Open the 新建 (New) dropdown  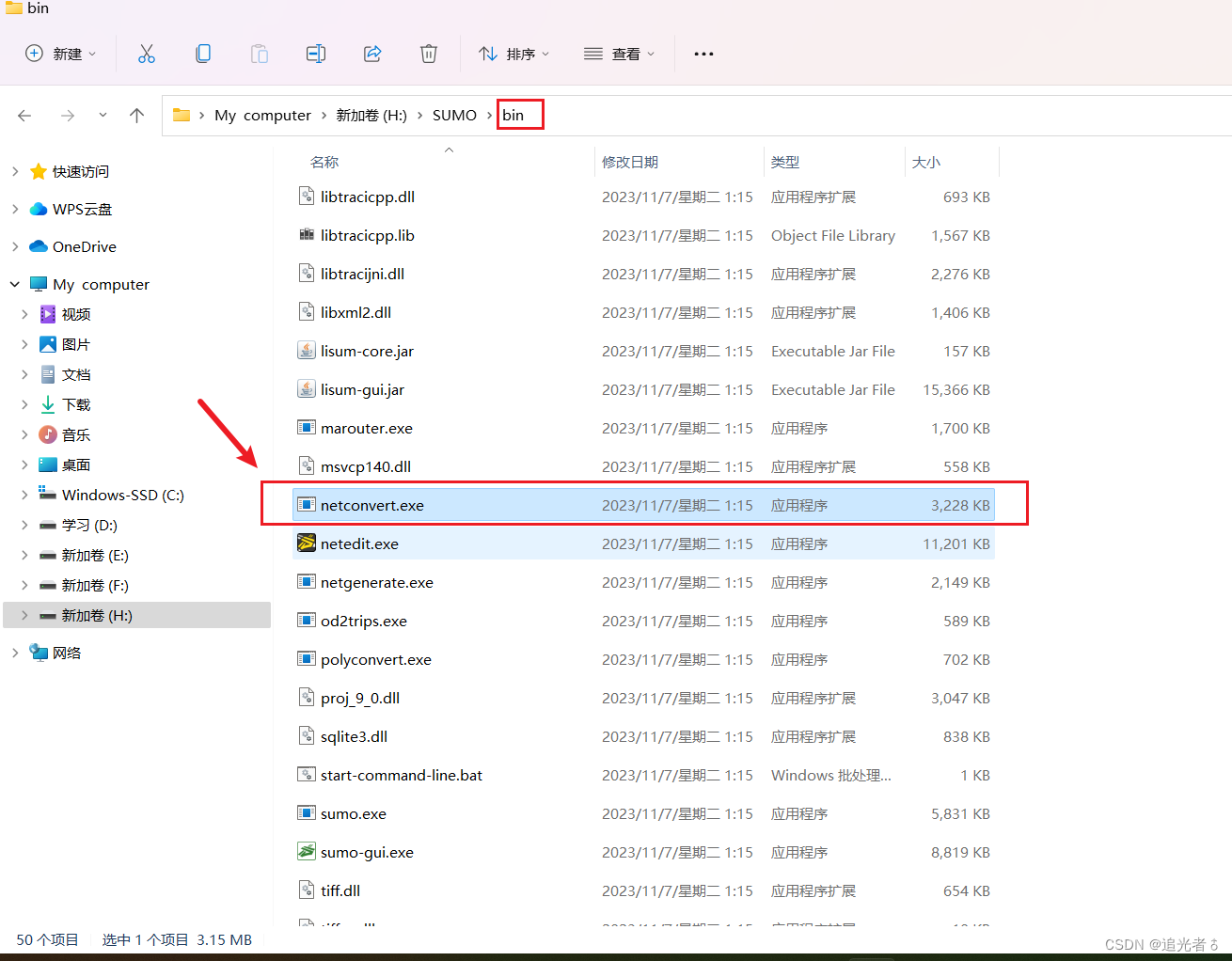pyautogui.click(x=61, y=54)
